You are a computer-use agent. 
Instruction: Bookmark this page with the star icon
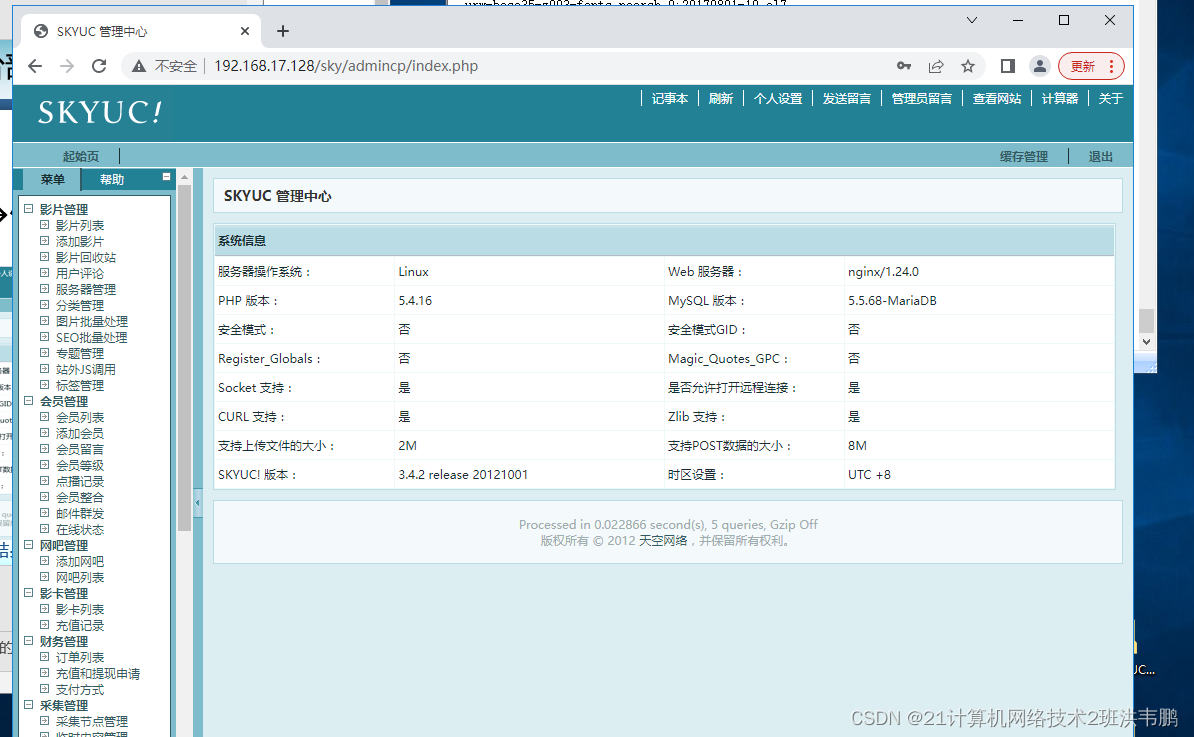point(968,66)
